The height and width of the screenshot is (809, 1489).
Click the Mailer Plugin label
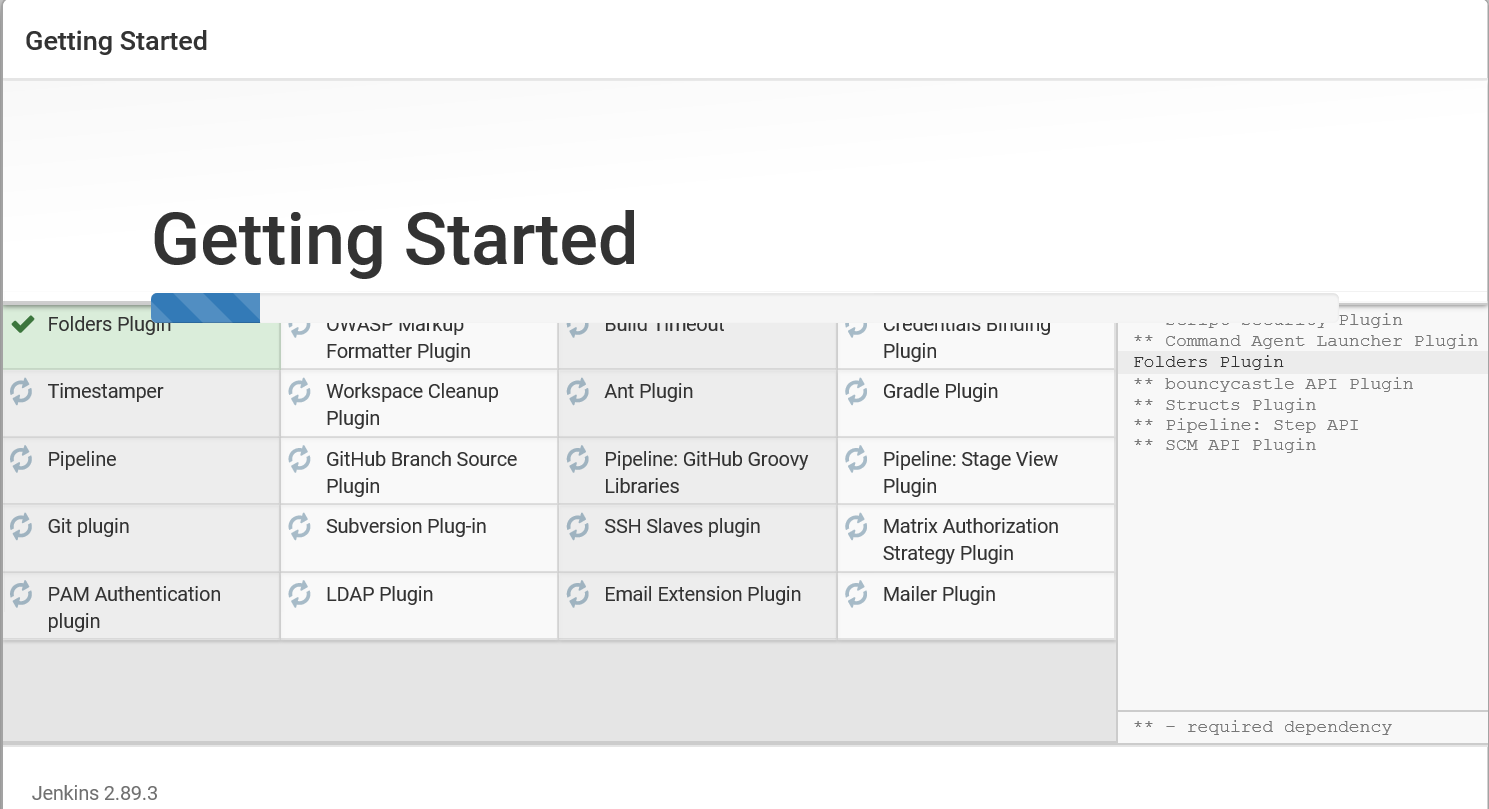tap(939, 595)
